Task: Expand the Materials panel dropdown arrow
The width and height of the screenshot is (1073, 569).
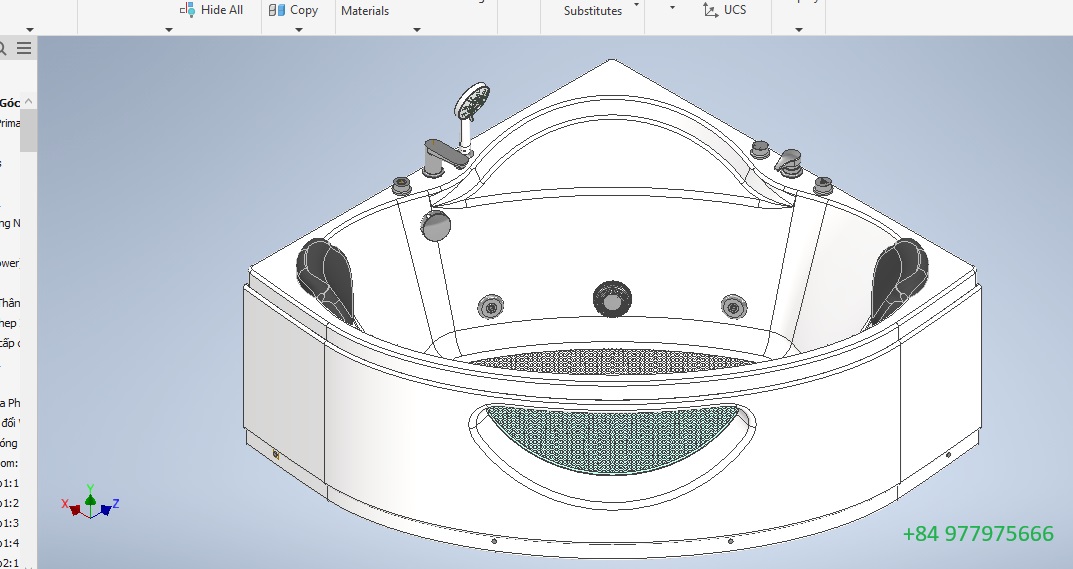Action: pos(416,30)
